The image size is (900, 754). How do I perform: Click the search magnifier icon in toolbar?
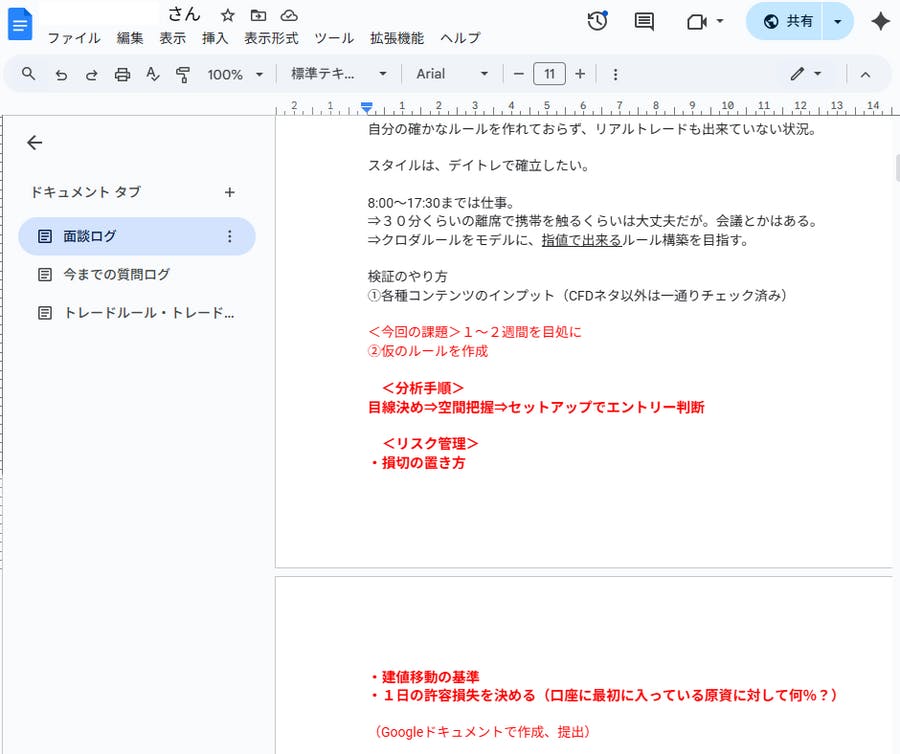pyautogui.click(x=29, y=74)
